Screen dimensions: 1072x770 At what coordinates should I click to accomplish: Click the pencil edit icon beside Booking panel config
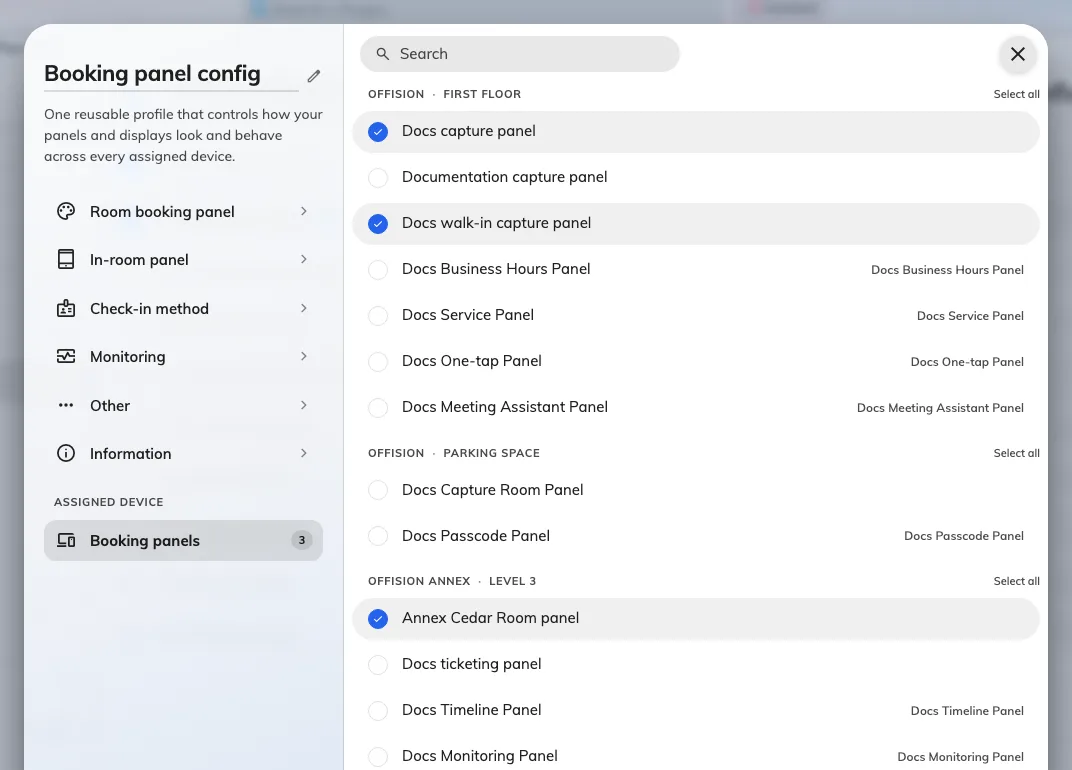click(x=314, y=76)
